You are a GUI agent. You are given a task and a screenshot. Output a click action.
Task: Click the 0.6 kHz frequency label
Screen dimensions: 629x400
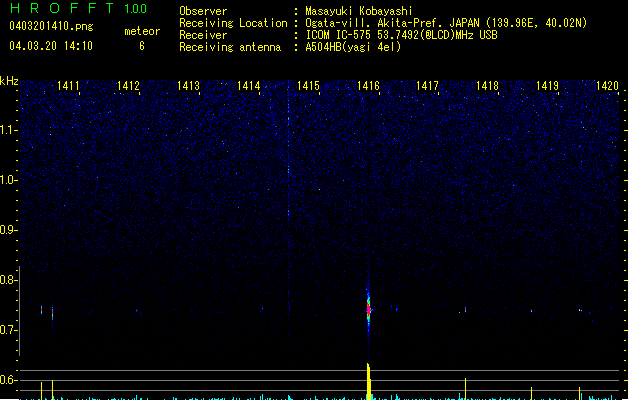[x=8, y=380]
